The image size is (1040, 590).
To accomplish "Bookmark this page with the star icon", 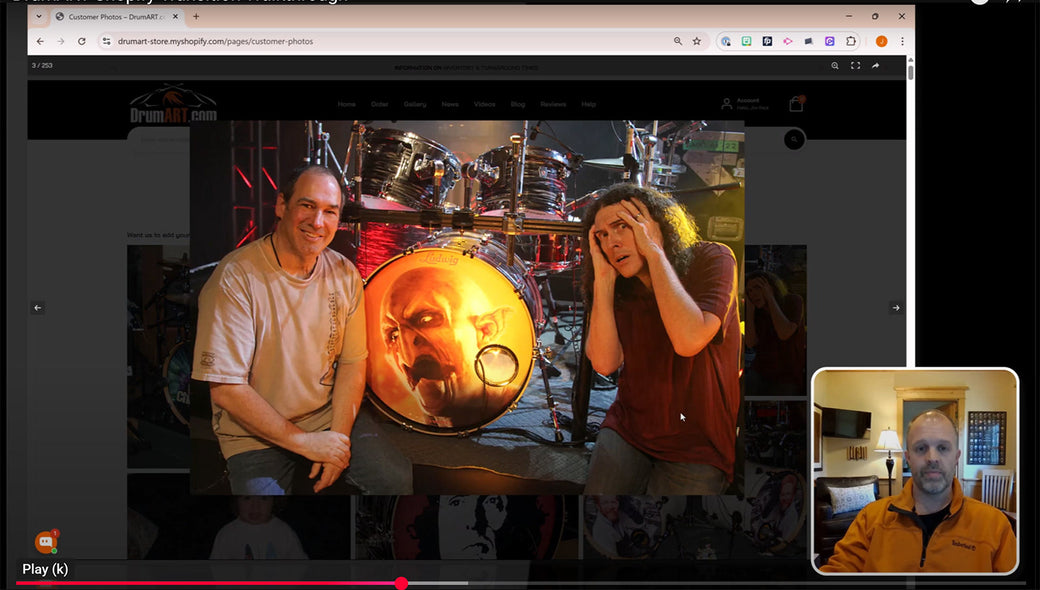I will pyautogui.click(x=697, y=41).
